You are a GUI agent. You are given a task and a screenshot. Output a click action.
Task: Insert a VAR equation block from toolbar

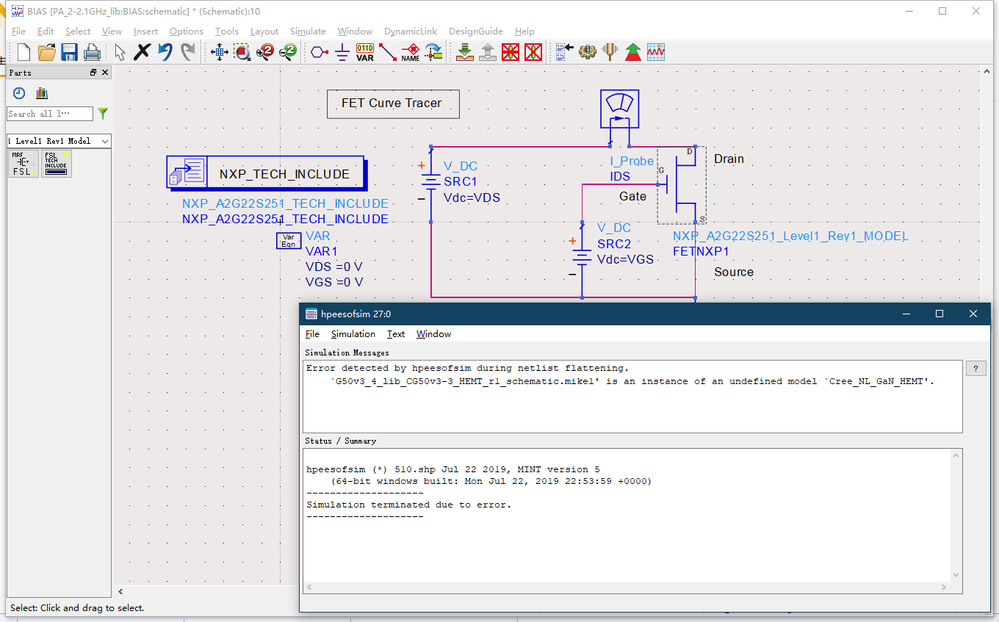[x=365, y=52]
